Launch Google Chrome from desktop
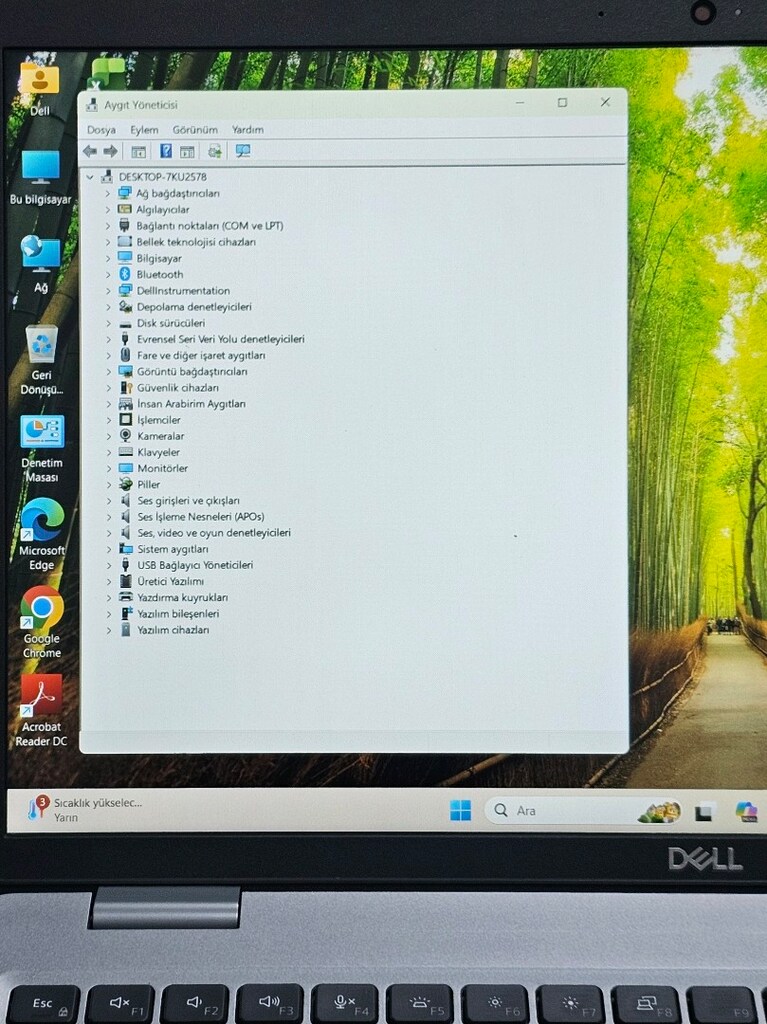The width and height of the screenshot is (767, 1024). click(x=42, y=622)
